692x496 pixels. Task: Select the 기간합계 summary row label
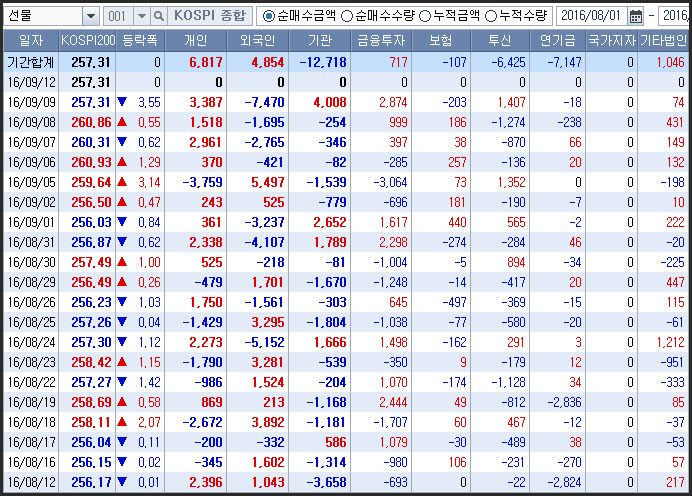(x=31, y=62)
